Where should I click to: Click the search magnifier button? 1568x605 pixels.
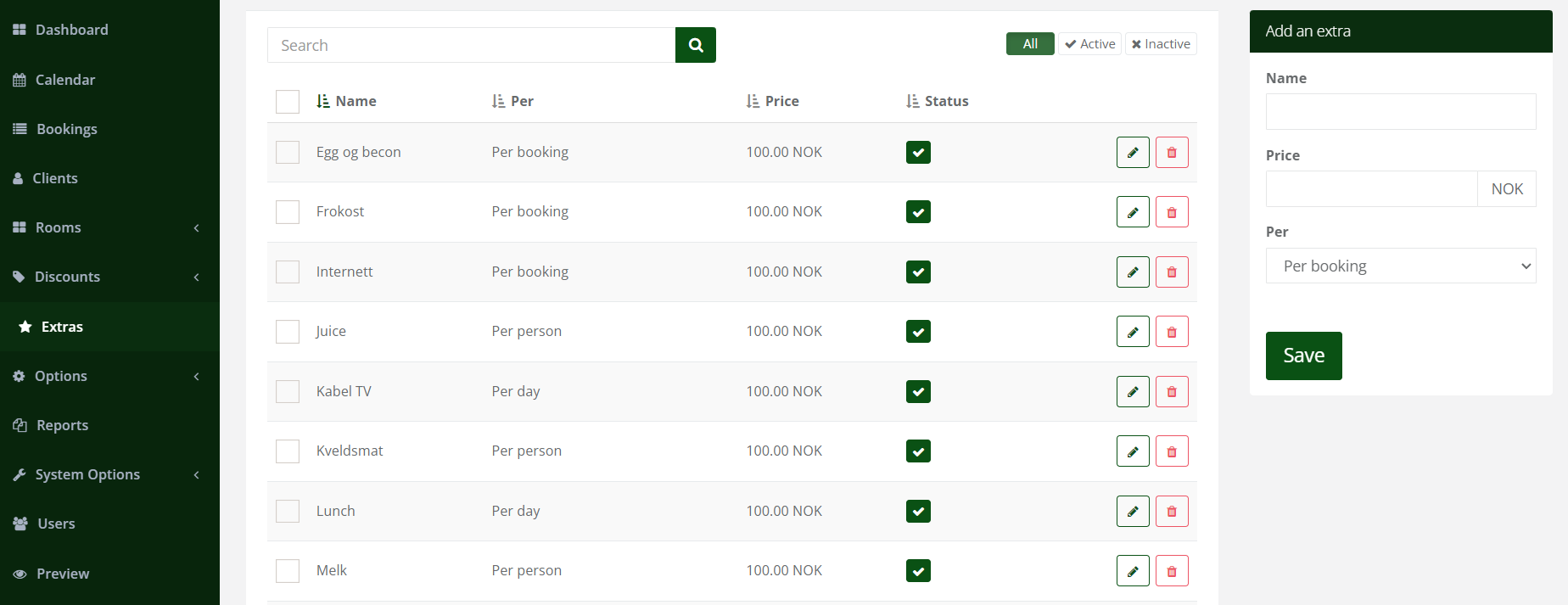pyautogui.click(x=695, y=45)
